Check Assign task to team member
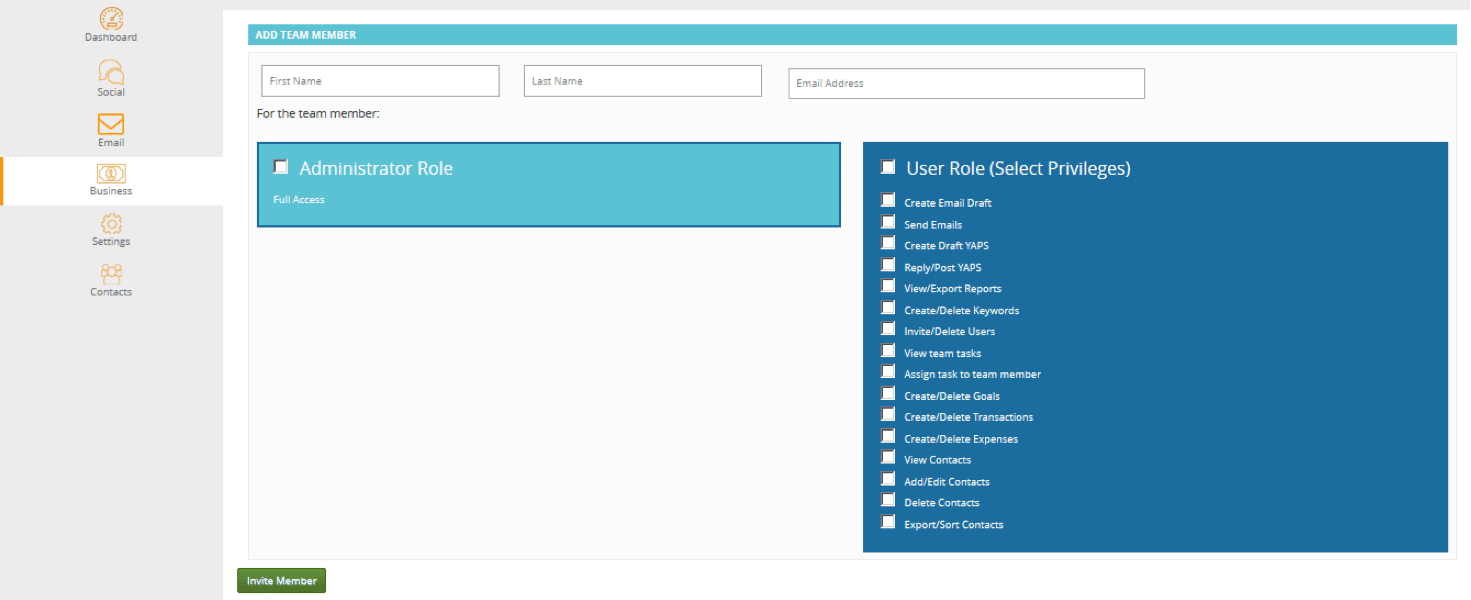Viewport: 1471px width, 600px height. click(888, 372)
